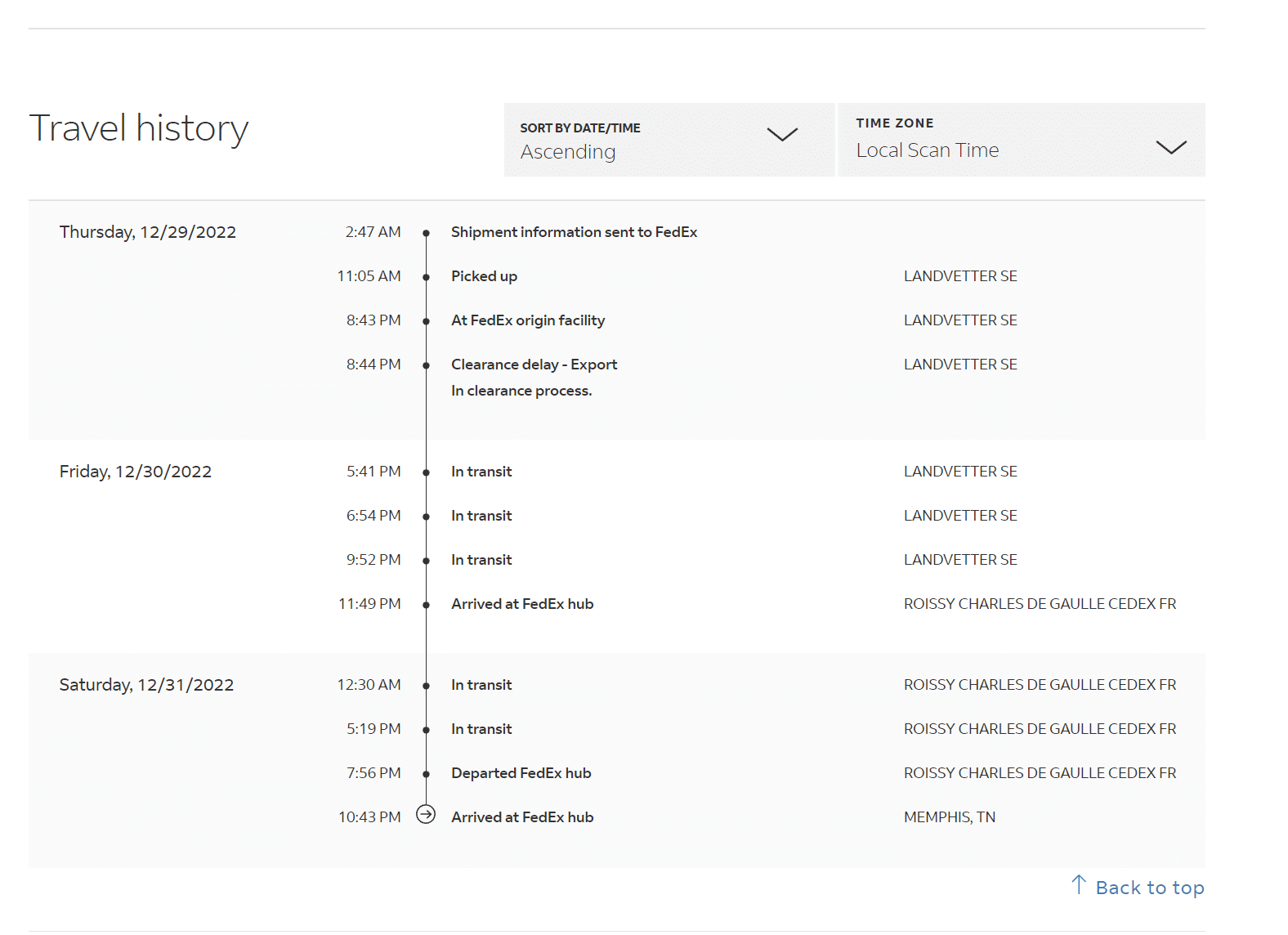Viewport: 1288px width, 935px height.
Task: Click LANDVETTER SE in the 8:43 PM row
Action: click(x=960, y=320)
